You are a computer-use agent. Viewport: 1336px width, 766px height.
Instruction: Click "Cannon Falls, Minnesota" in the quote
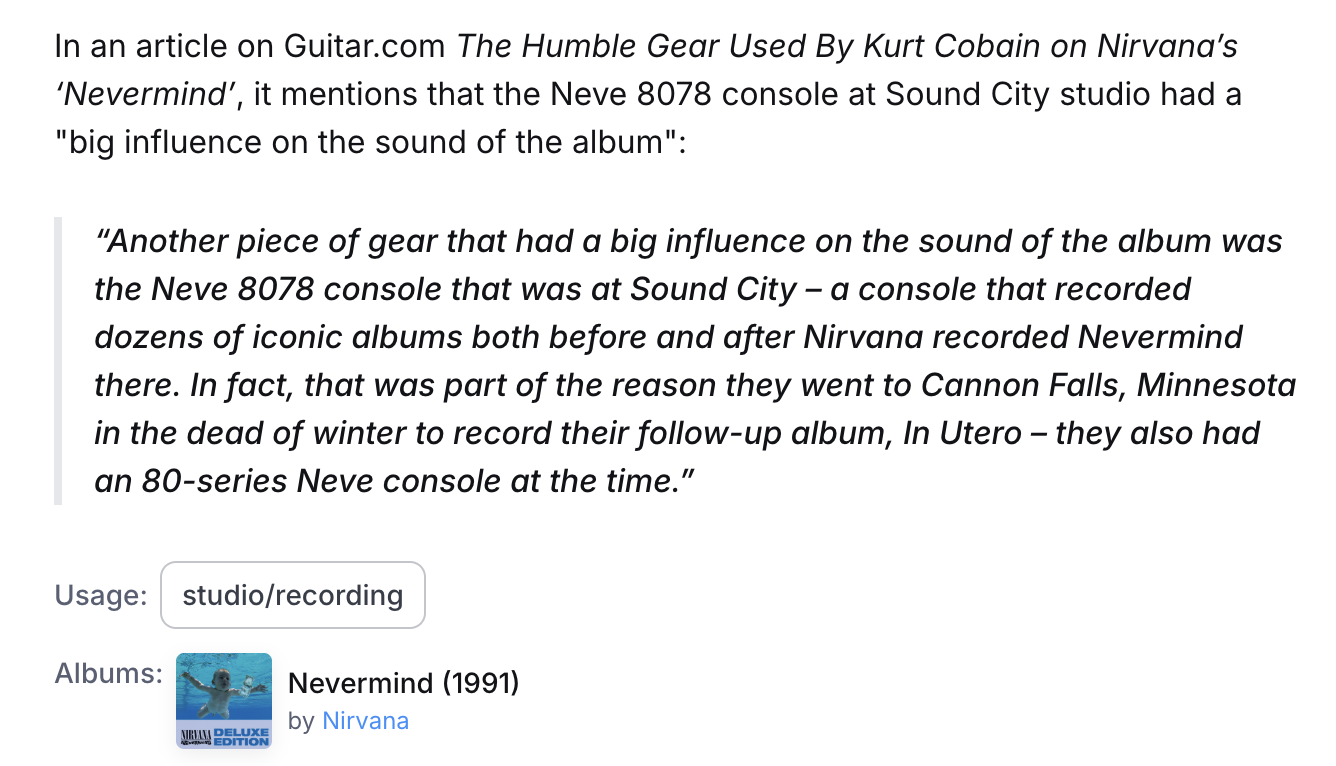[x=1108, y=385]
